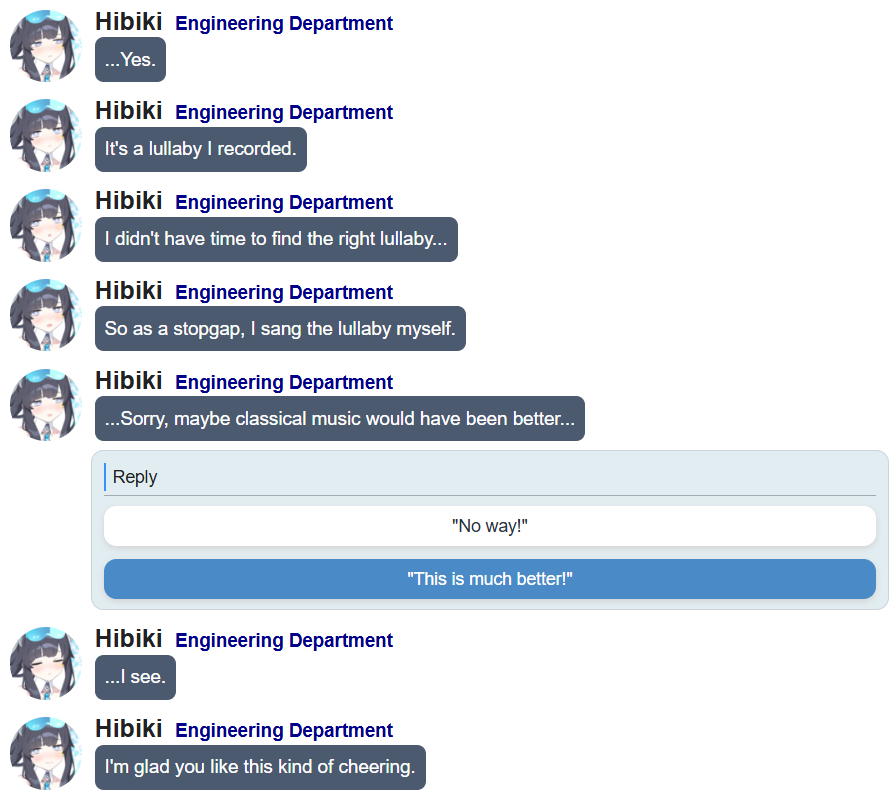Click the "I didn't have time to find the right lullaby..." bubble
The image size is (896, 796).
(x=276, y=239)
